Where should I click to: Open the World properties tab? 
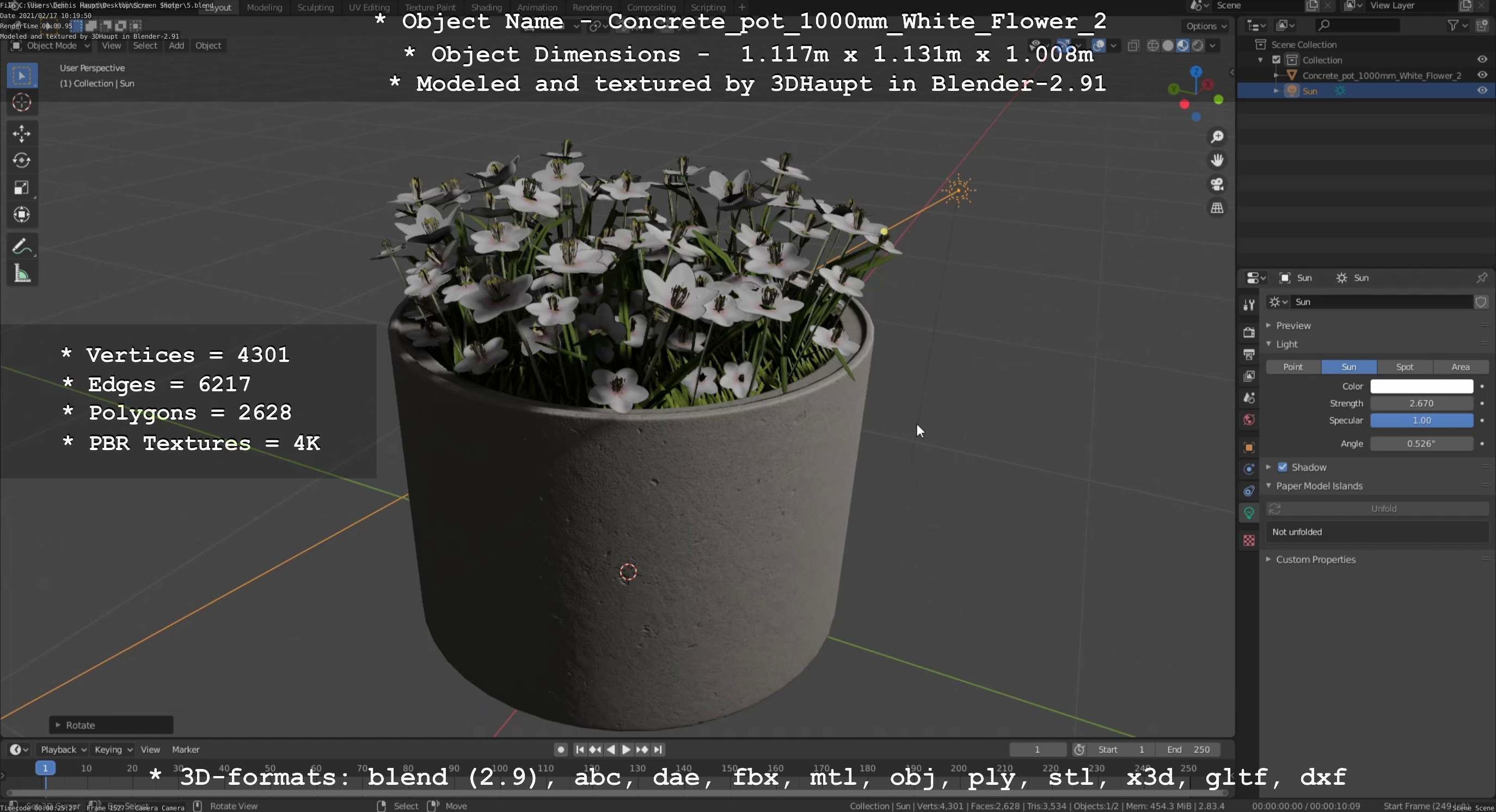[x=1249, y=420]
